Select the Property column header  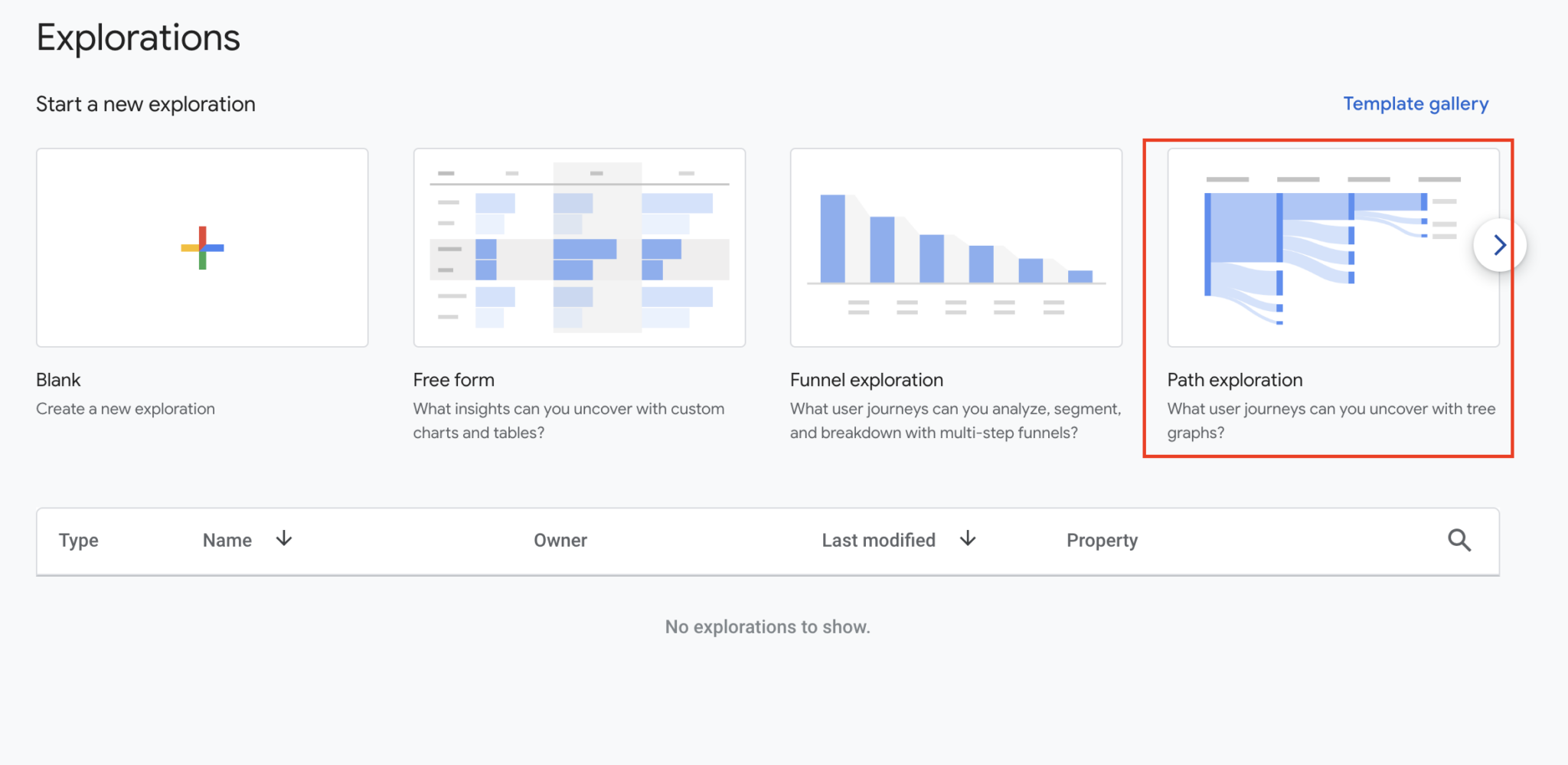pyautogui.click(x=1102, y=539)
